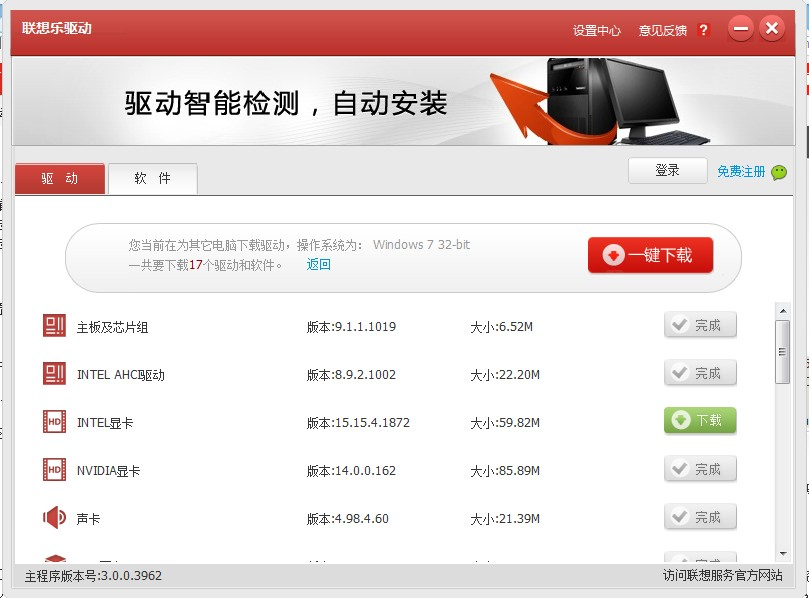
Task: Switch to the 软件 tab
Action: click(151, 178)
